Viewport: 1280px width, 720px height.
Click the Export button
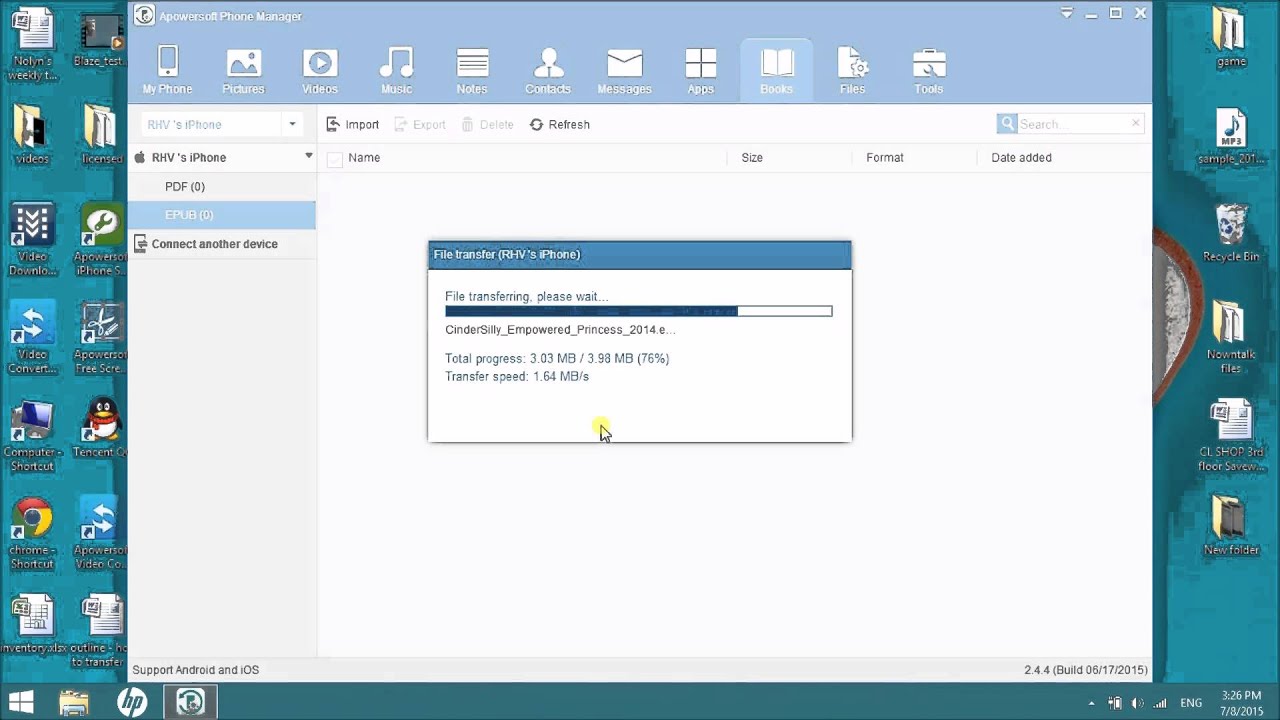[420, 125]
